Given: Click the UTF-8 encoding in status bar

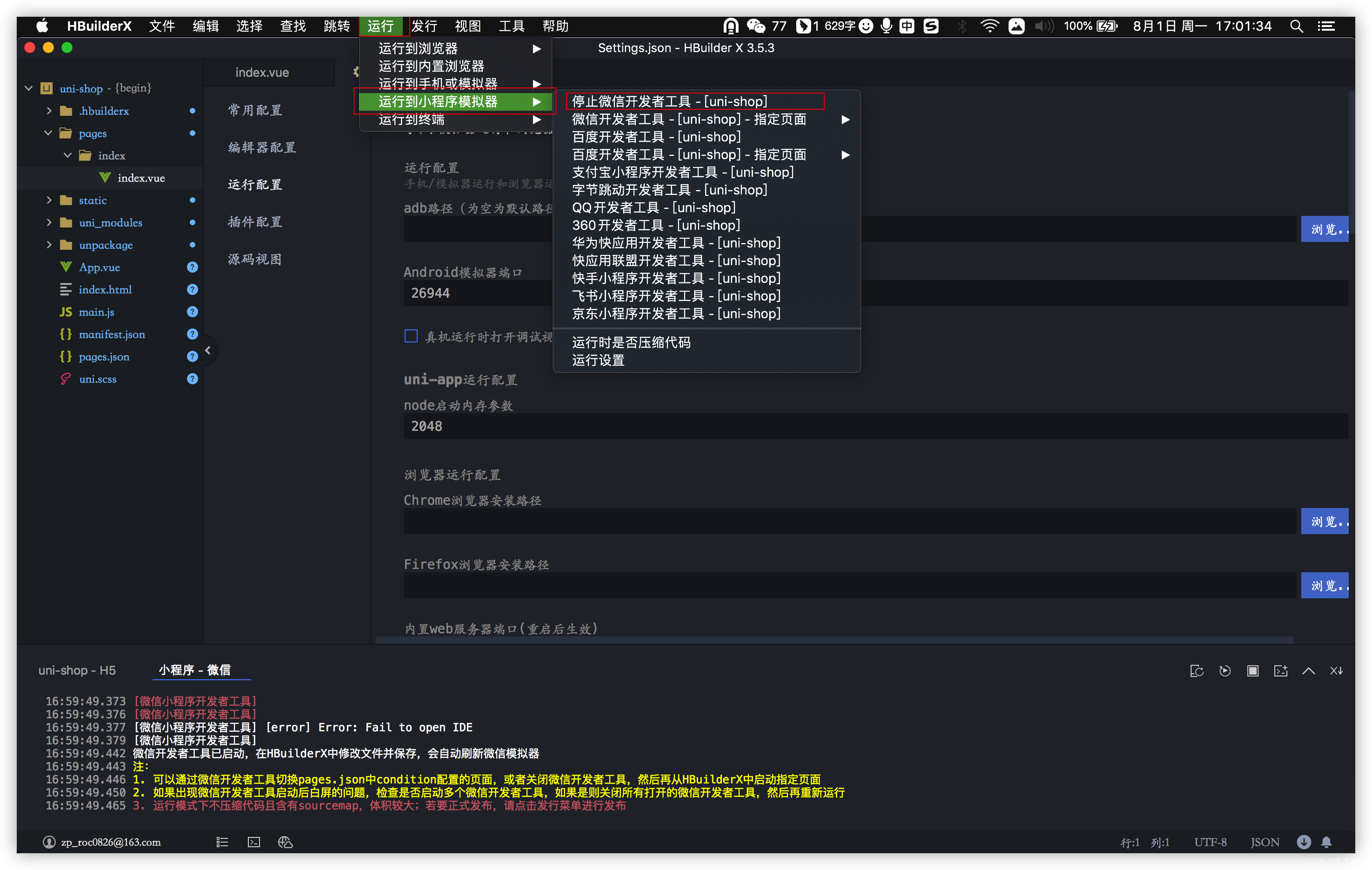Looking at the screenshot, I should (1210, 842).
